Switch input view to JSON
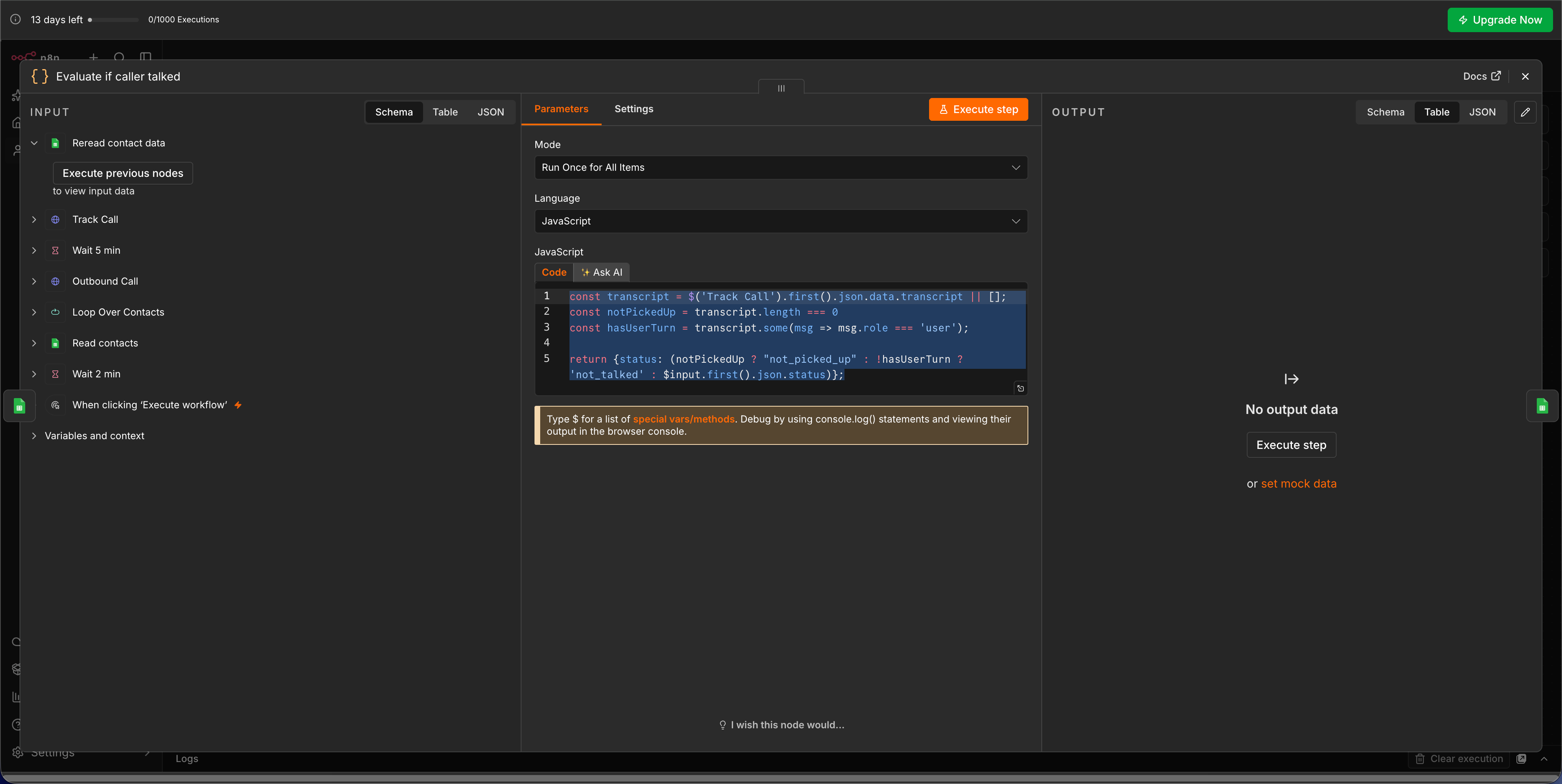The width and height of the screenshot is (1562, 784). (x=491, y=112)
